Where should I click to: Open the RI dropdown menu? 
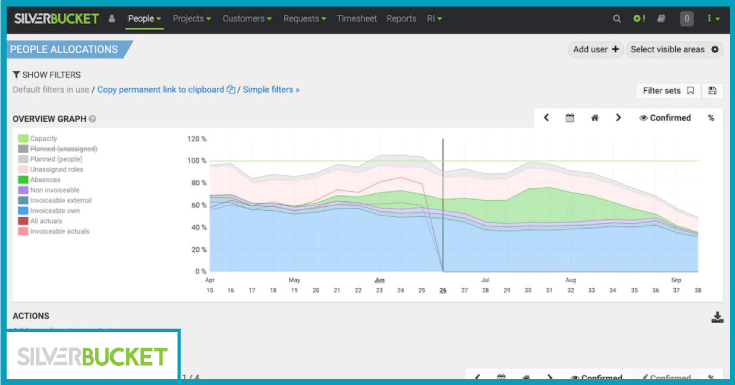(x=434, y=19)
